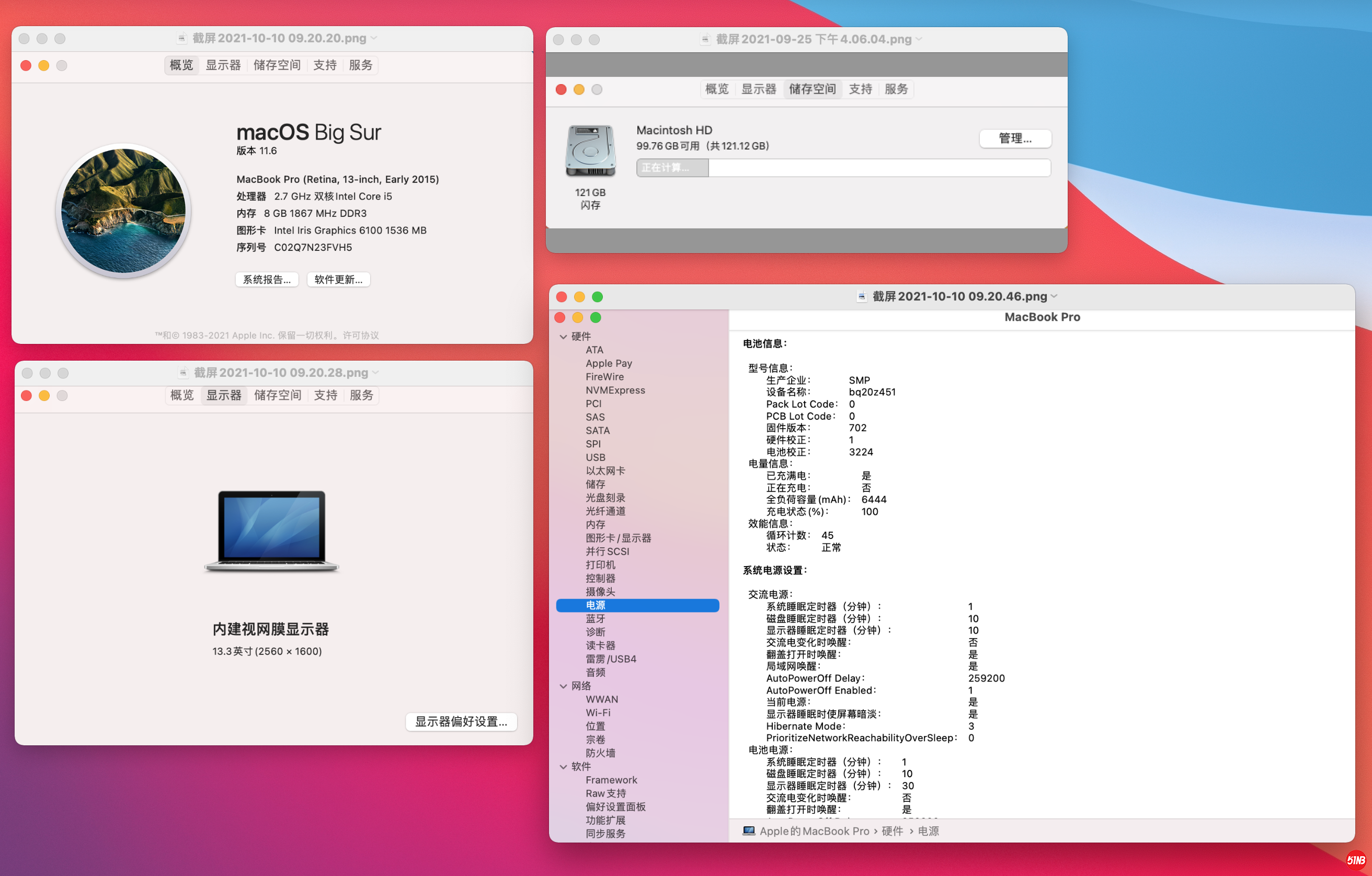
Task: Click green zoom button of 09.20.46 window
Action: 597,297
